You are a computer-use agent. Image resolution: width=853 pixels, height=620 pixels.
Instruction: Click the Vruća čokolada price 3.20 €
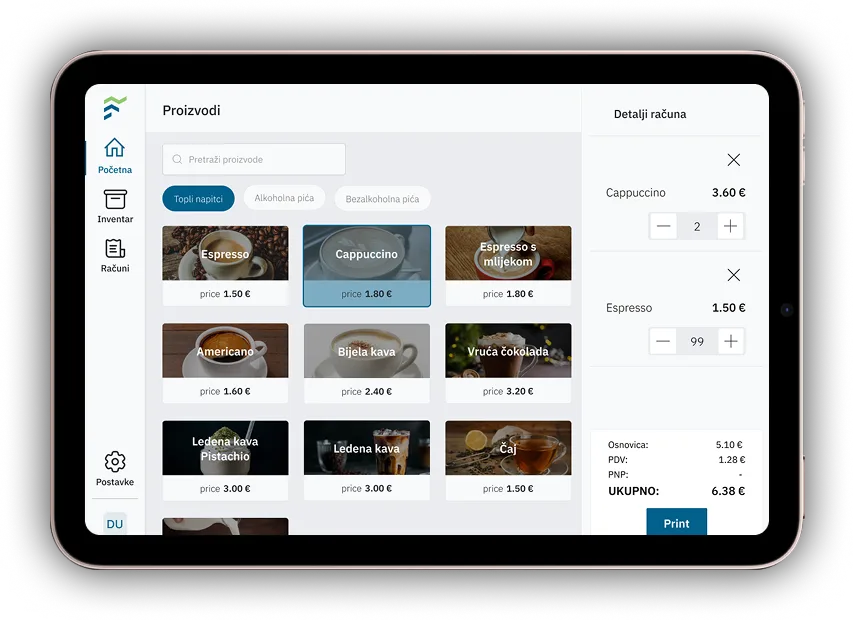[520, 392]
